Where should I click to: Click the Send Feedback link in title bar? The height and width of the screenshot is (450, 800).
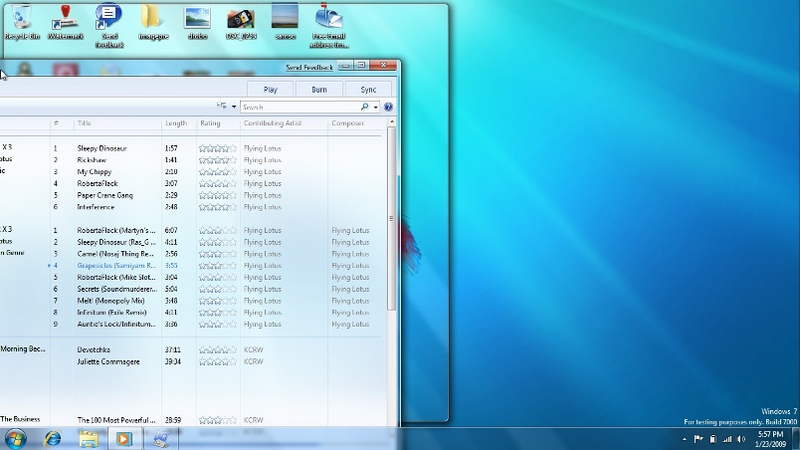click(x=309, y=67)
